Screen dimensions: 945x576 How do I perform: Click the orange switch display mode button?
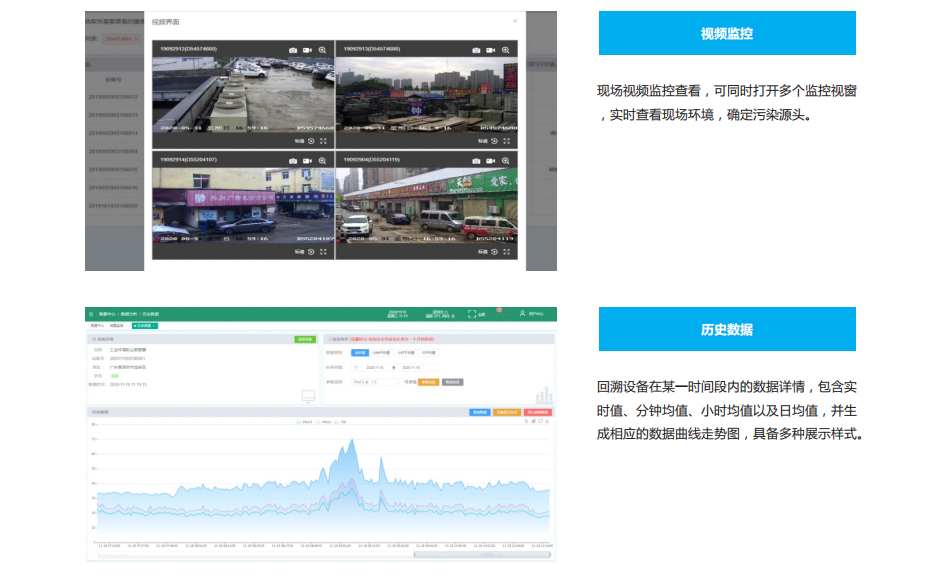[507, 412]
